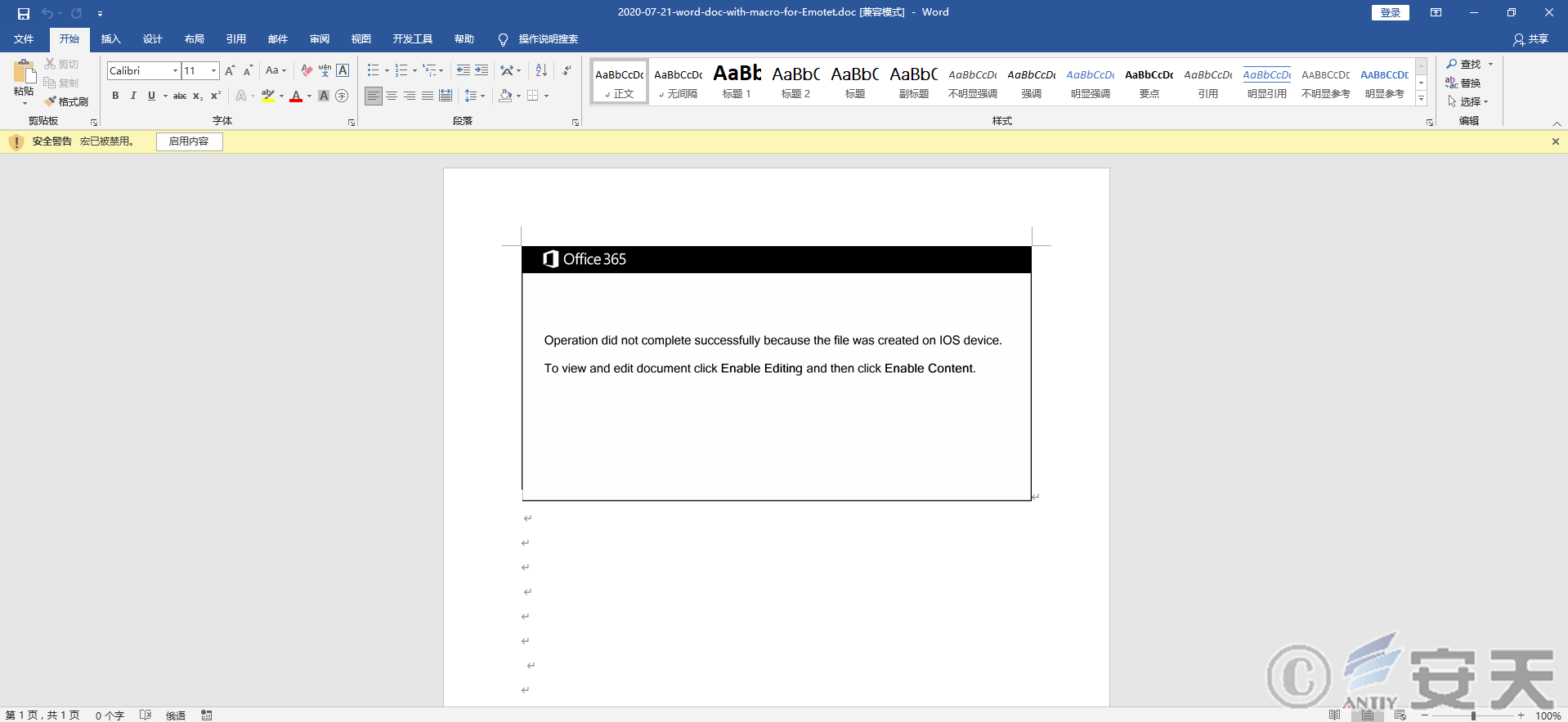The height and width of the screenshot is (722, 1568).
Task: Click the enclosed character (字) icon
Action: click(342, 96)
